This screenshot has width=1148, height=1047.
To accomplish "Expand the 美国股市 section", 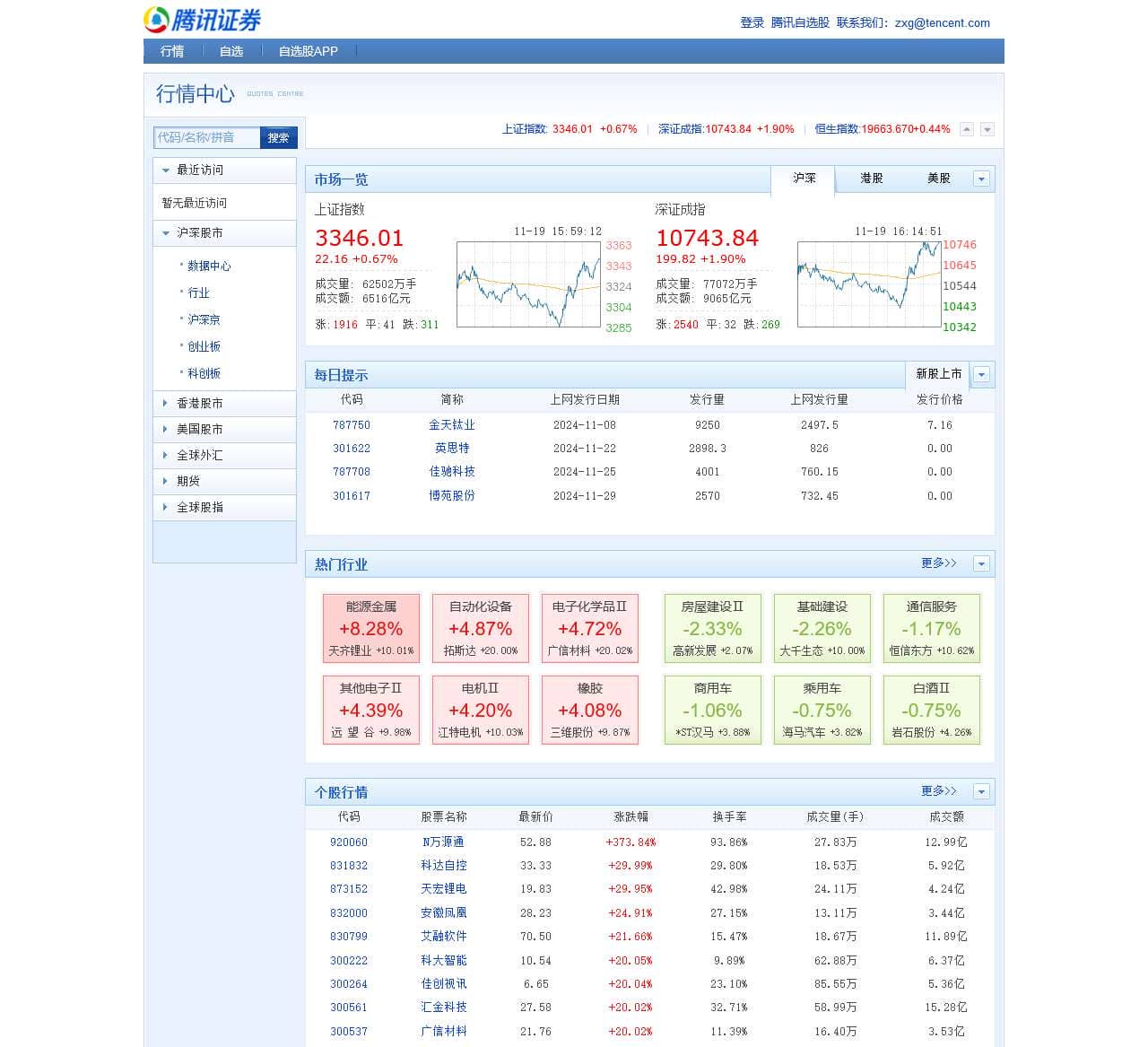I will click(166, 430).
